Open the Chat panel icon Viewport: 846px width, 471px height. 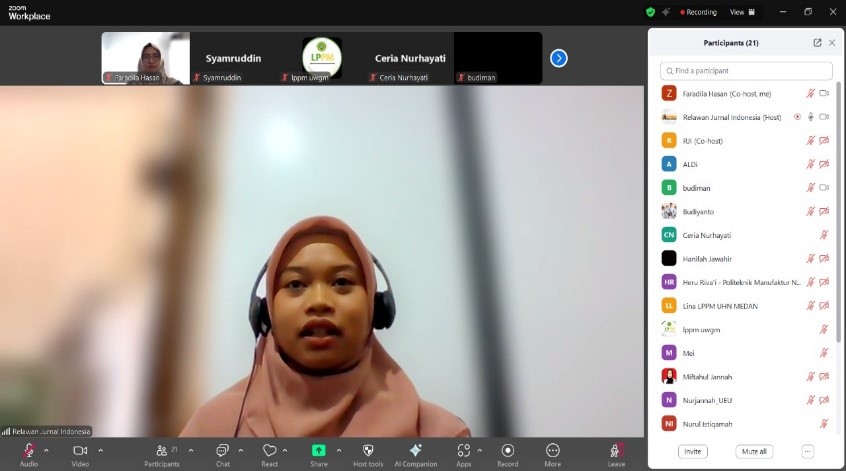(222, 451)
